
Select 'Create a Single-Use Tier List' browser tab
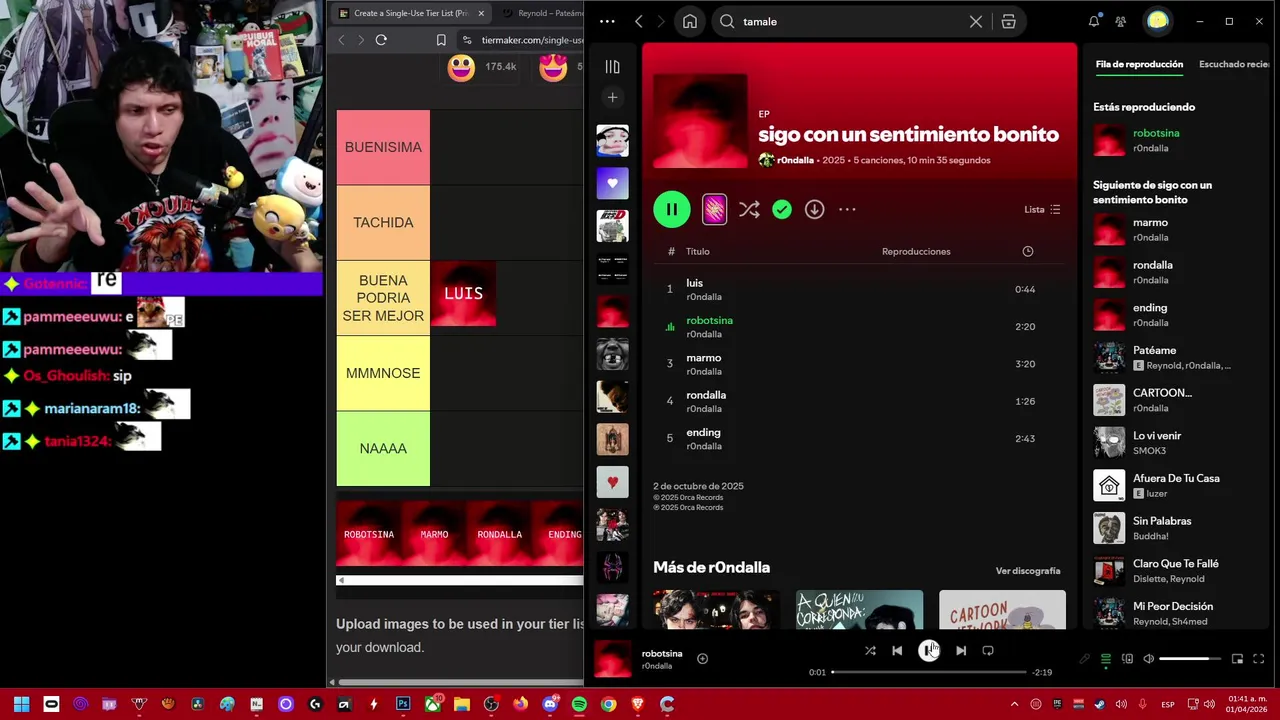coord(411,13)
